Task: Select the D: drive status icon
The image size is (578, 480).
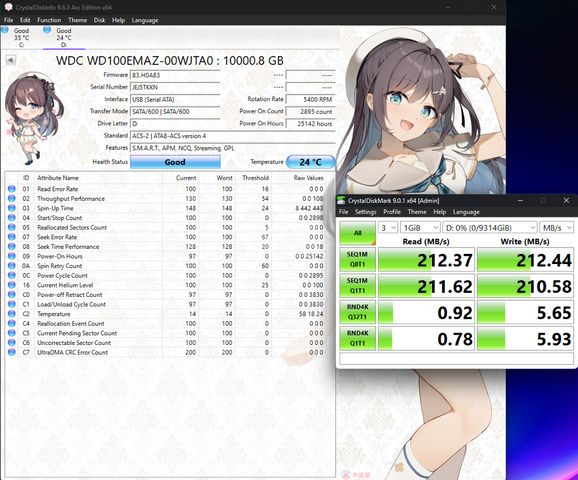Action: [47, 30]
